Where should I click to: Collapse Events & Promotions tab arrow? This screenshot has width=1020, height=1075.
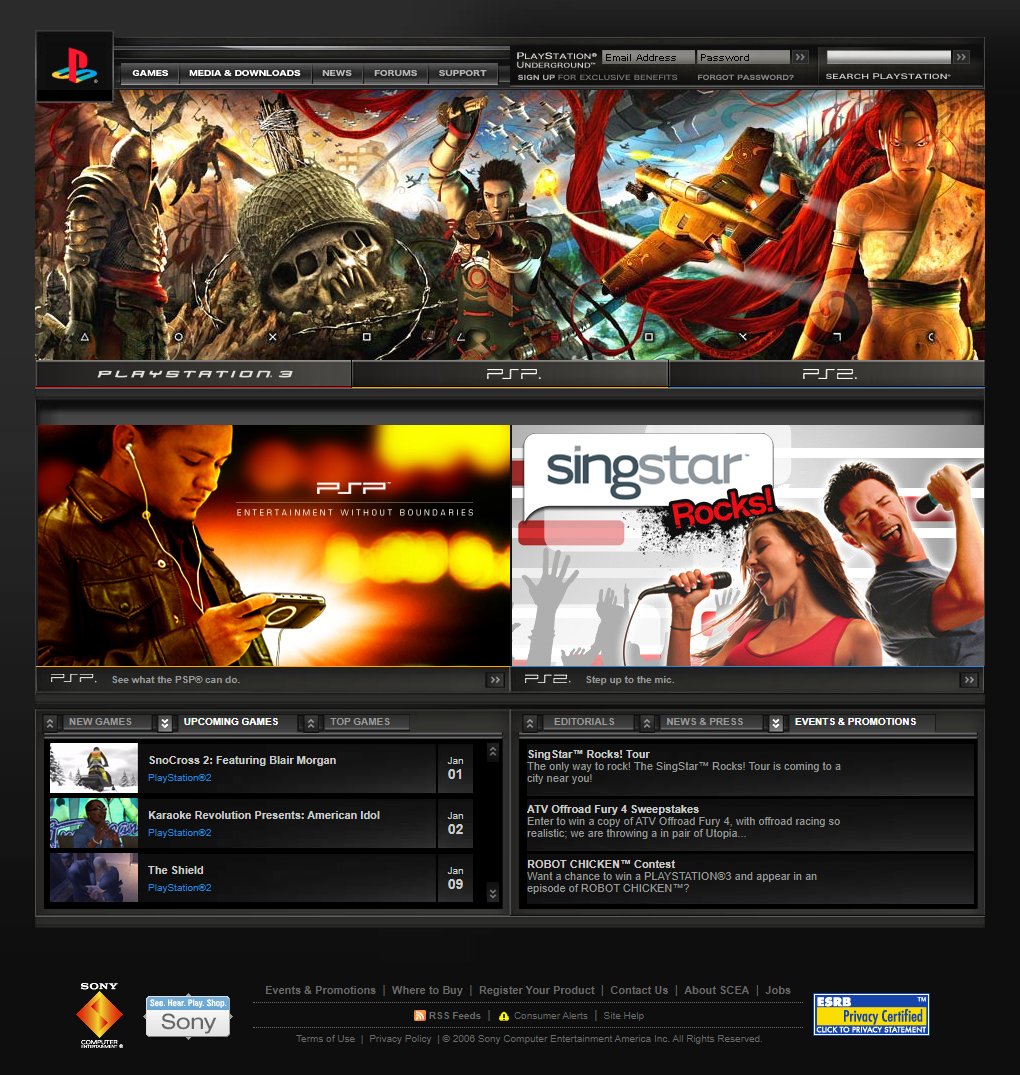pyautogui.click(x=775, y=723)
